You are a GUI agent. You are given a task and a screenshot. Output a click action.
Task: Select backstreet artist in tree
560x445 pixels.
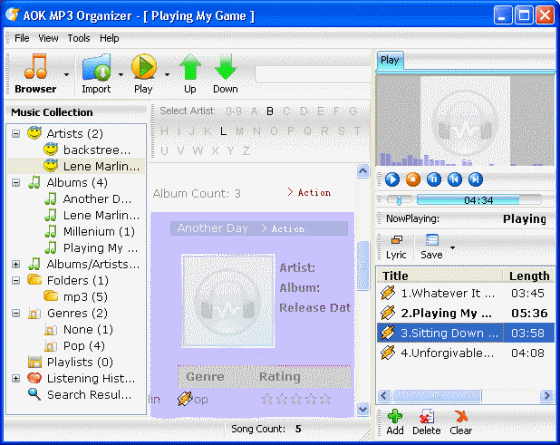(x=88, y=150)
